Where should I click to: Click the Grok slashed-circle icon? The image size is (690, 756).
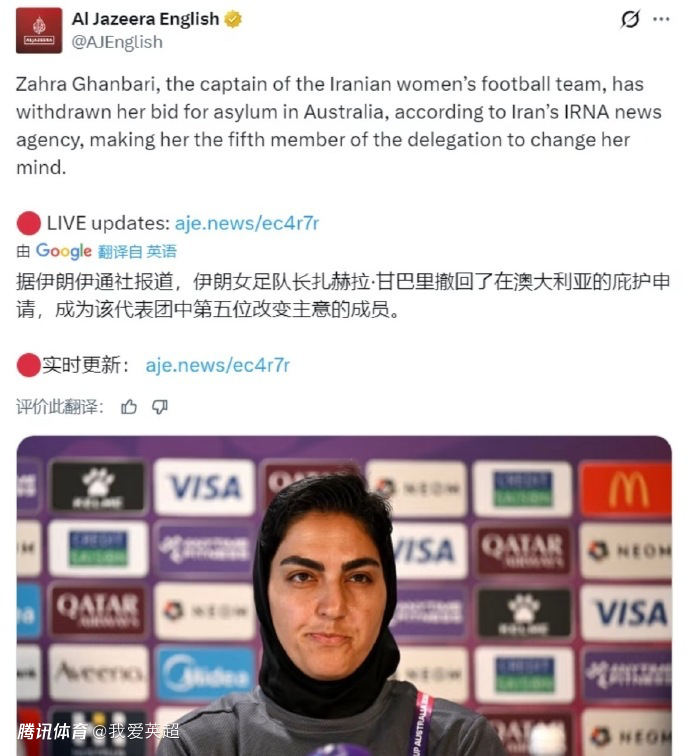tap(630, 19)
